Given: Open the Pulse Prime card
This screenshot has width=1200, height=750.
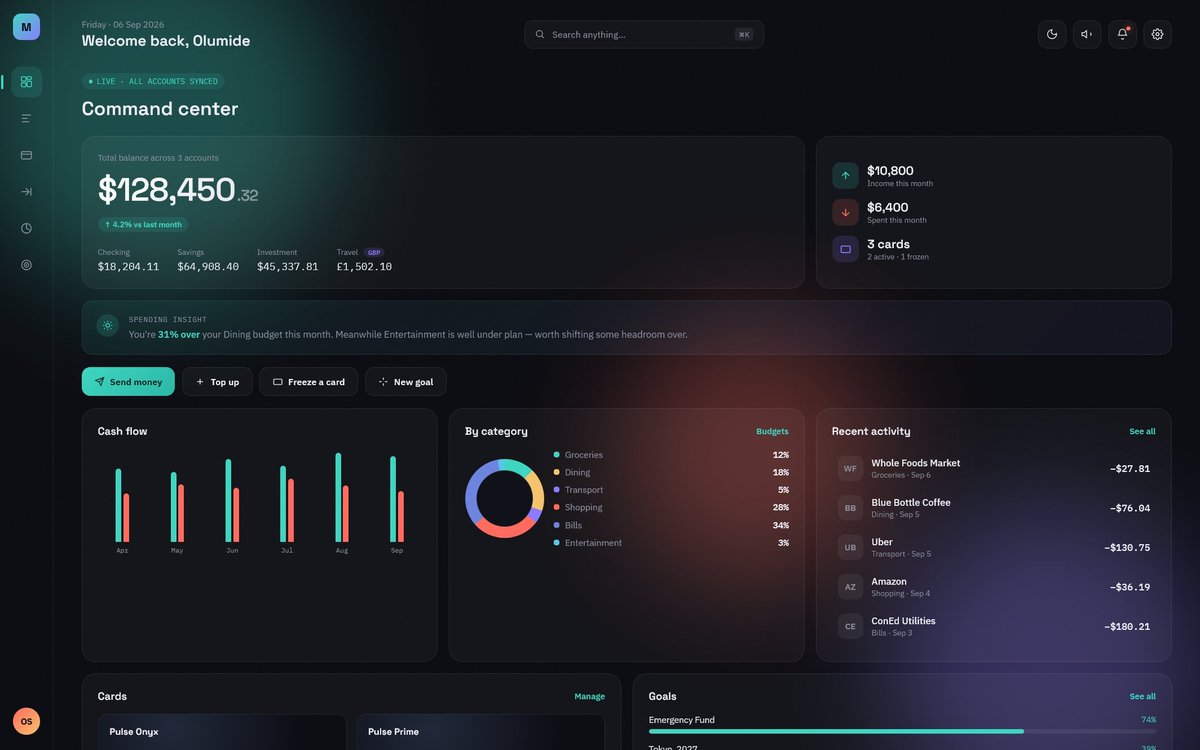Looking at the screenshot, I should point(480,732).
